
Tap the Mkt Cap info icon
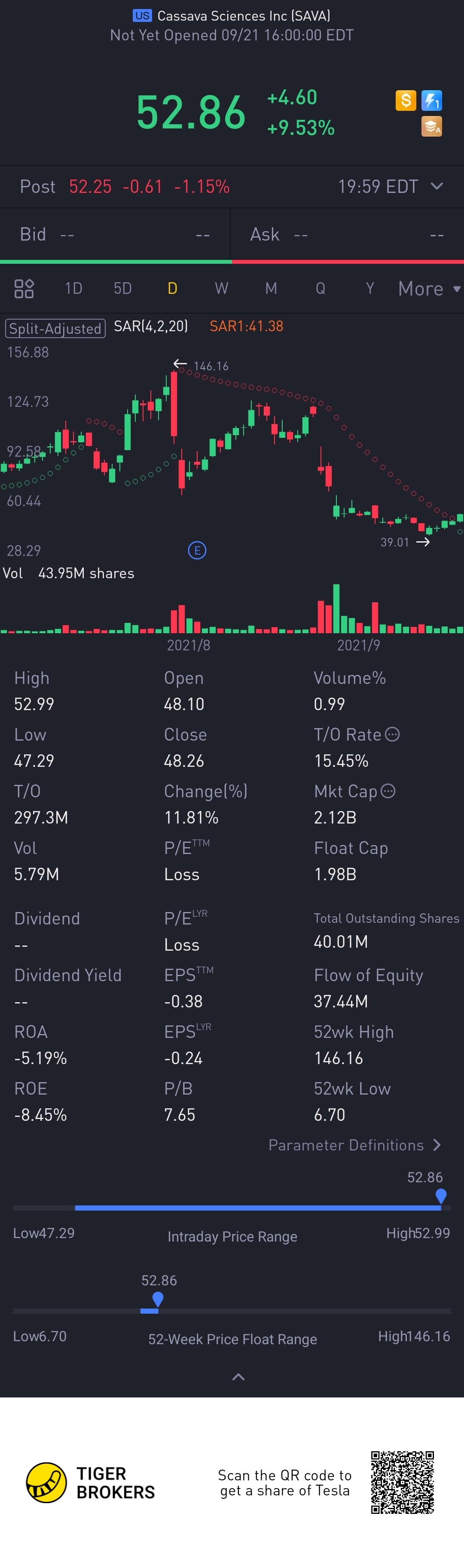coord(388,791)
